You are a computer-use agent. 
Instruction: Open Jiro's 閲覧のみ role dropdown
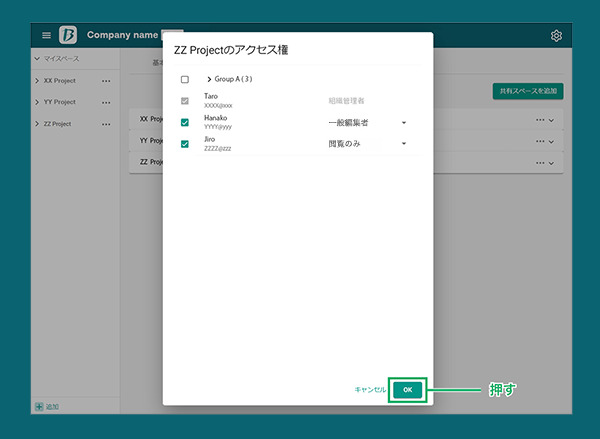coord(404,144)
